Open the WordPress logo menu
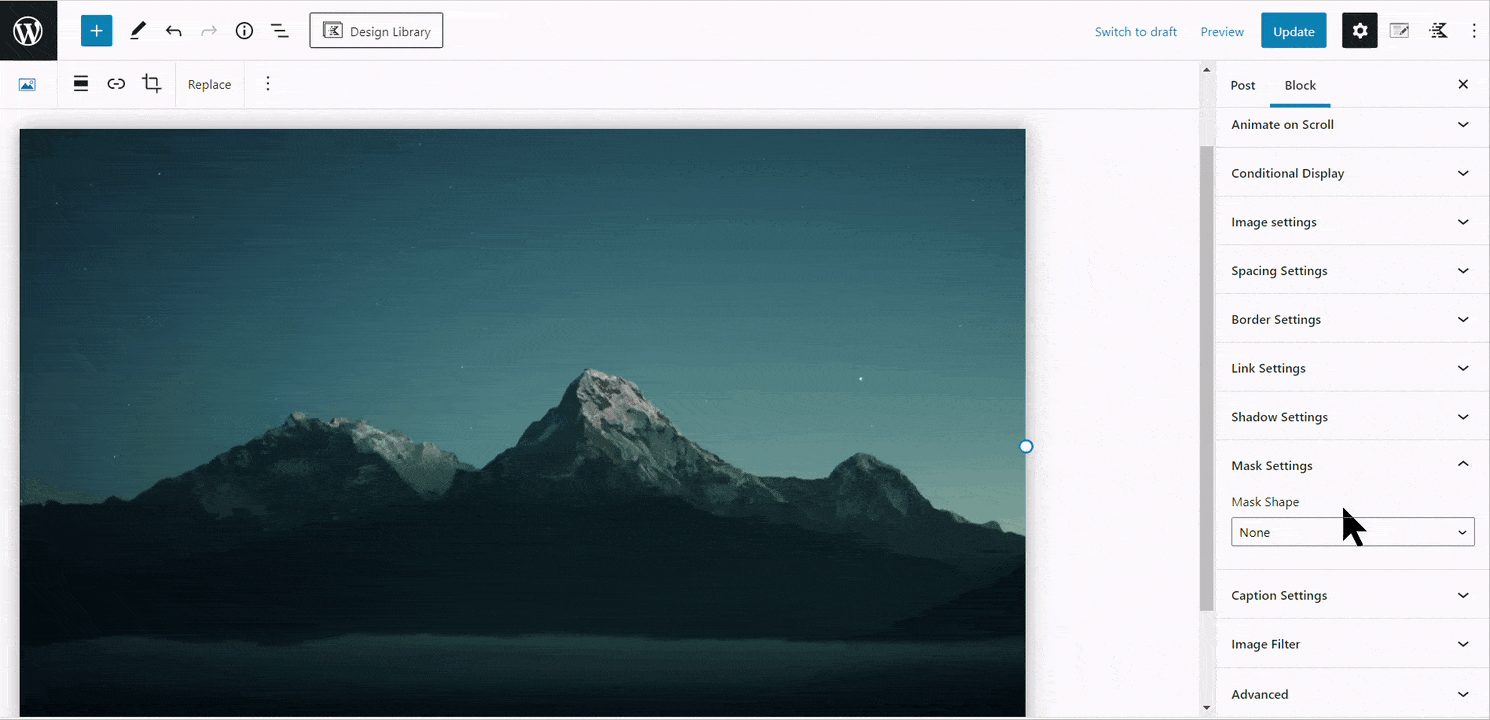Viewport: 1490px width, 720px height. tap(28, 31)
